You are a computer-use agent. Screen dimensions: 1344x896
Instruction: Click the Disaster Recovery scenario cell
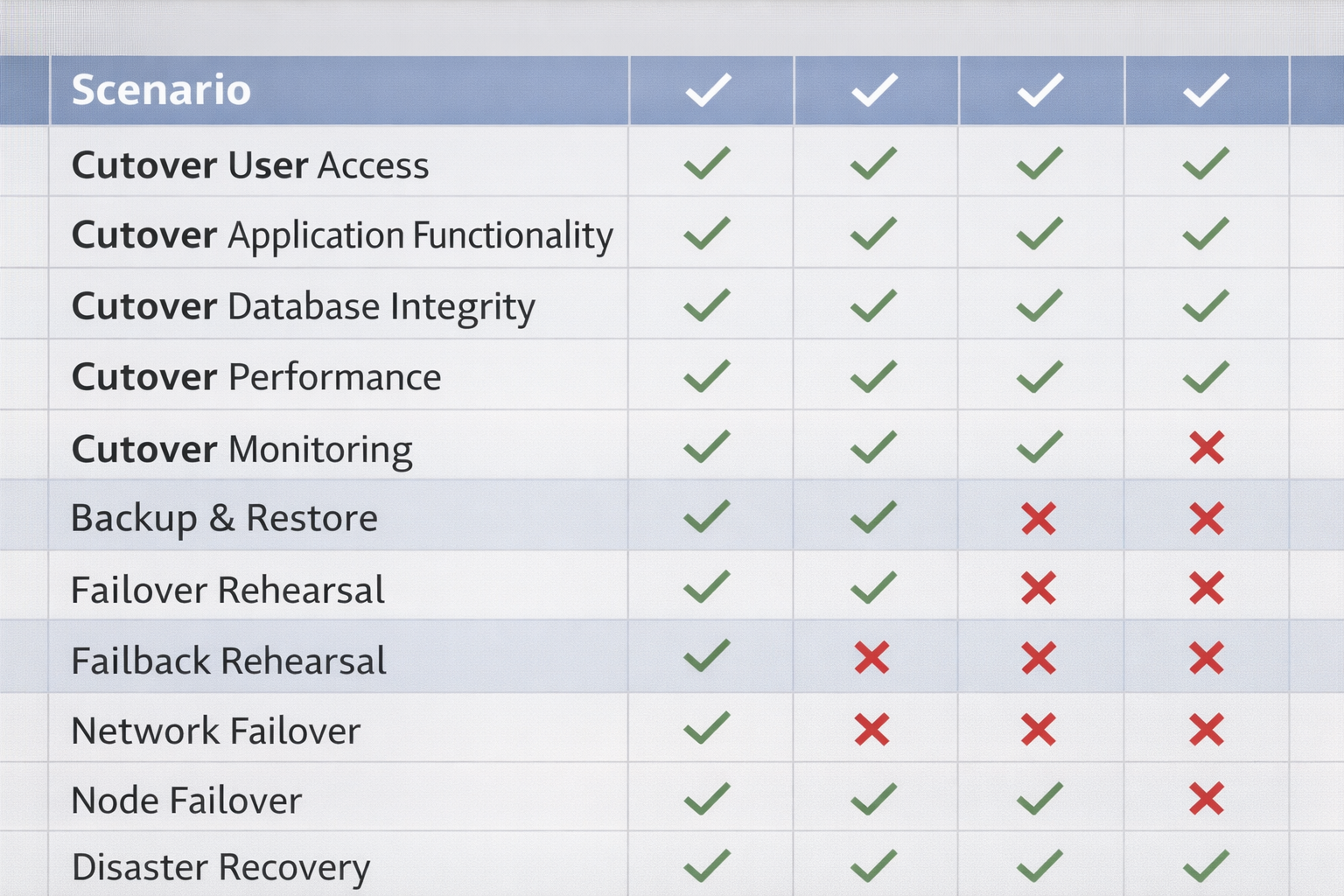(x=220, y=867)
